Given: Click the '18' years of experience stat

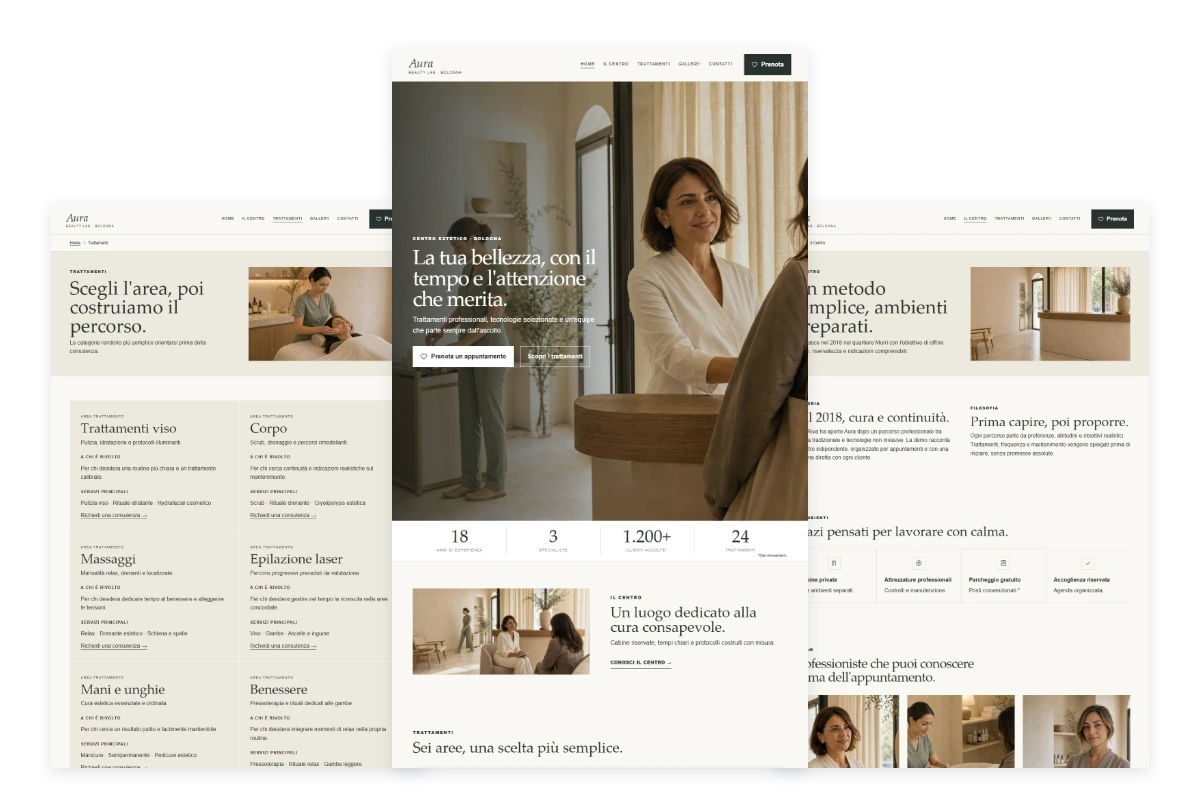Looking at the screenshot, I should (x=460, y=537).
